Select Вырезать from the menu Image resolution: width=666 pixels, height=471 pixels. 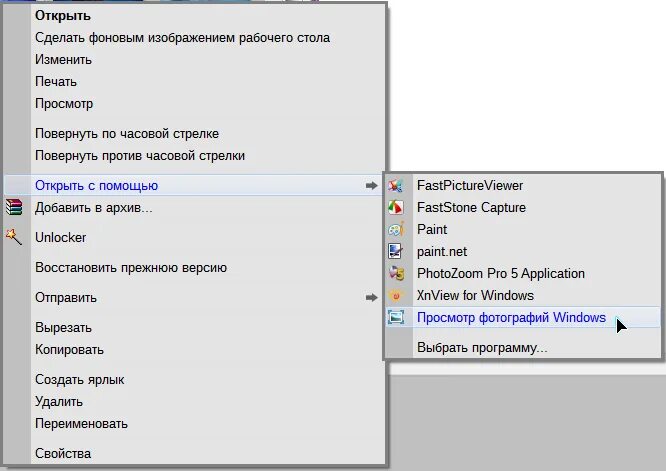point(195,328)
